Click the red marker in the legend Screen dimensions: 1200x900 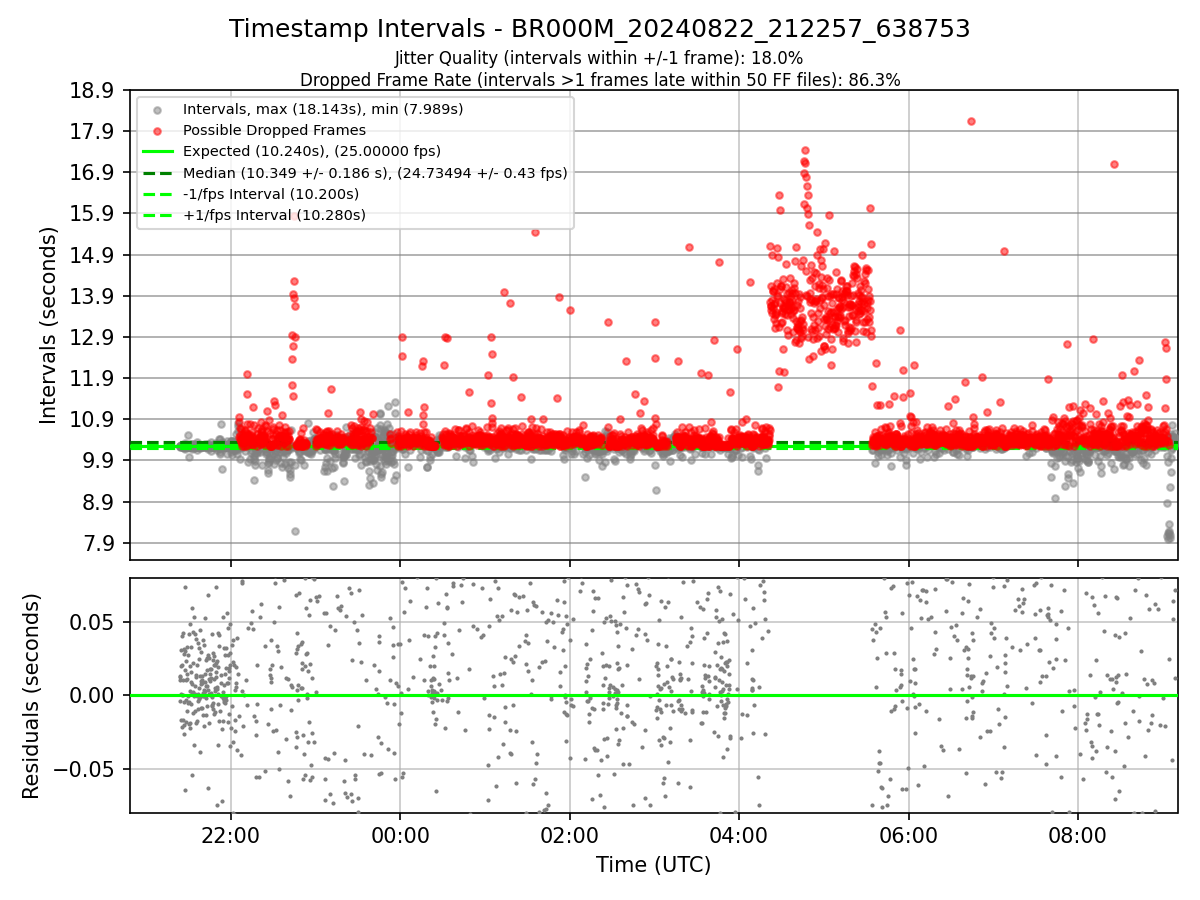157,130
